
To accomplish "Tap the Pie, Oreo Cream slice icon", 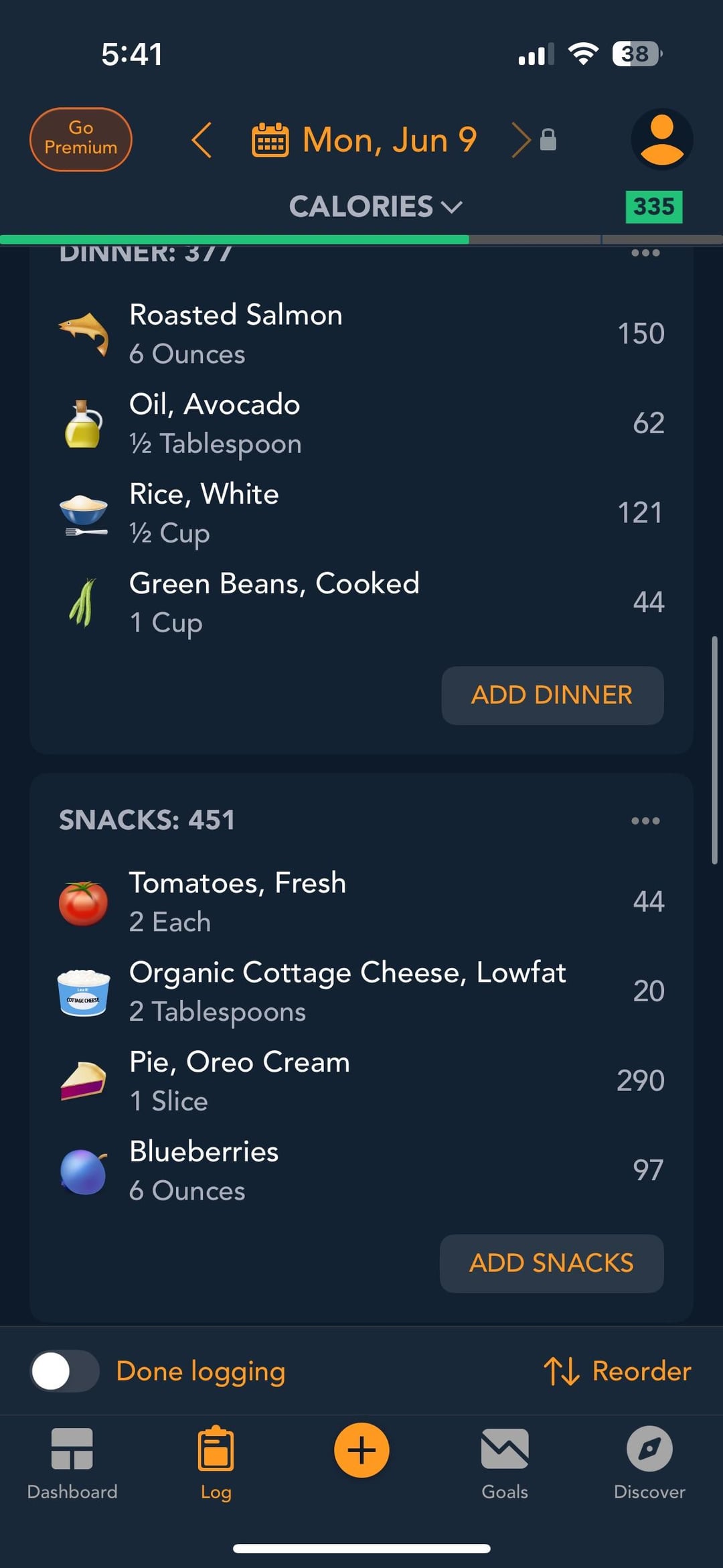I will click(84, 1080).
